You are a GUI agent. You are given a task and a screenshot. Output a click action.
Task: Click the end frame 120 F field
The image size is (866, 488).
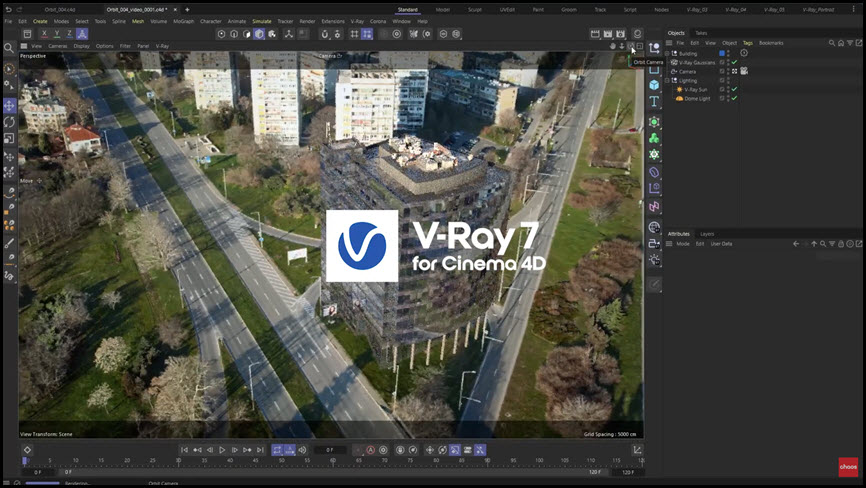click(x=628, y=473)
